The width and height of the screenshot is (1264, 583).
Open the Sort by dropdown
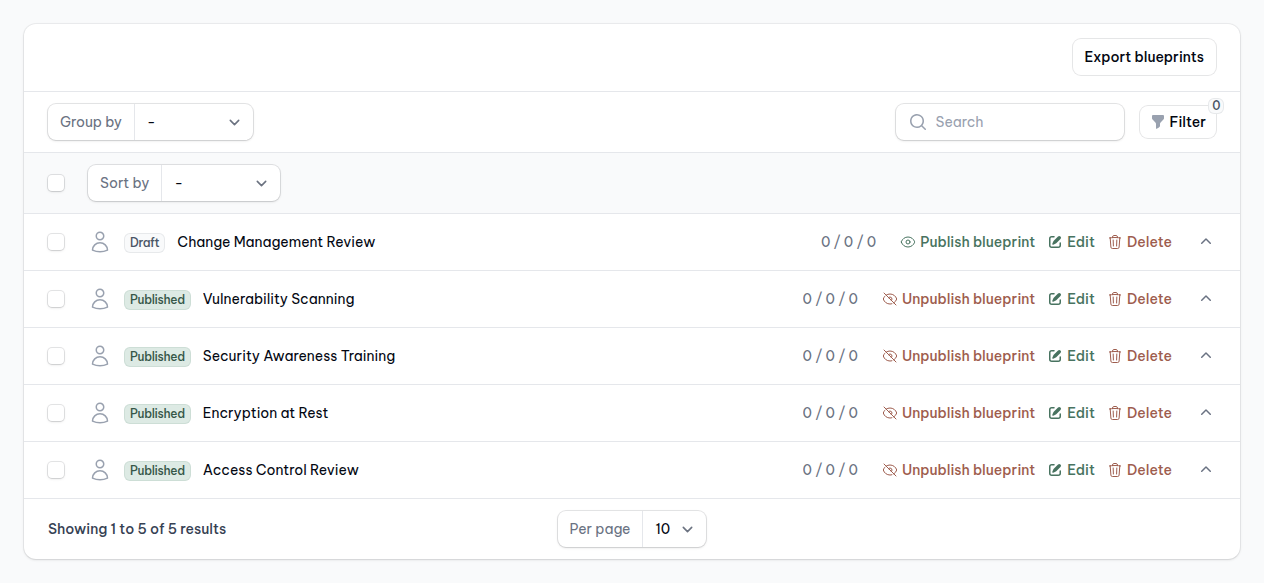tap(221, 183)
